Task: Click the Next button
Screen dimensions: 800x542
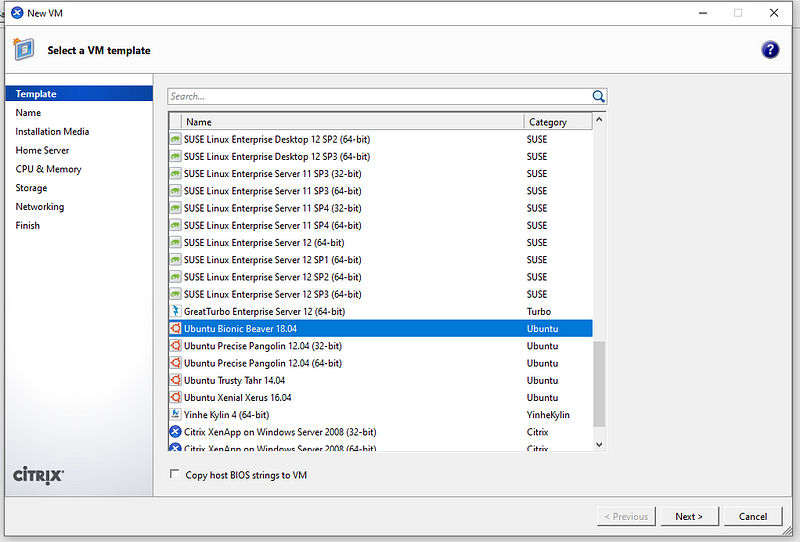Action: (x=689, y=516)
